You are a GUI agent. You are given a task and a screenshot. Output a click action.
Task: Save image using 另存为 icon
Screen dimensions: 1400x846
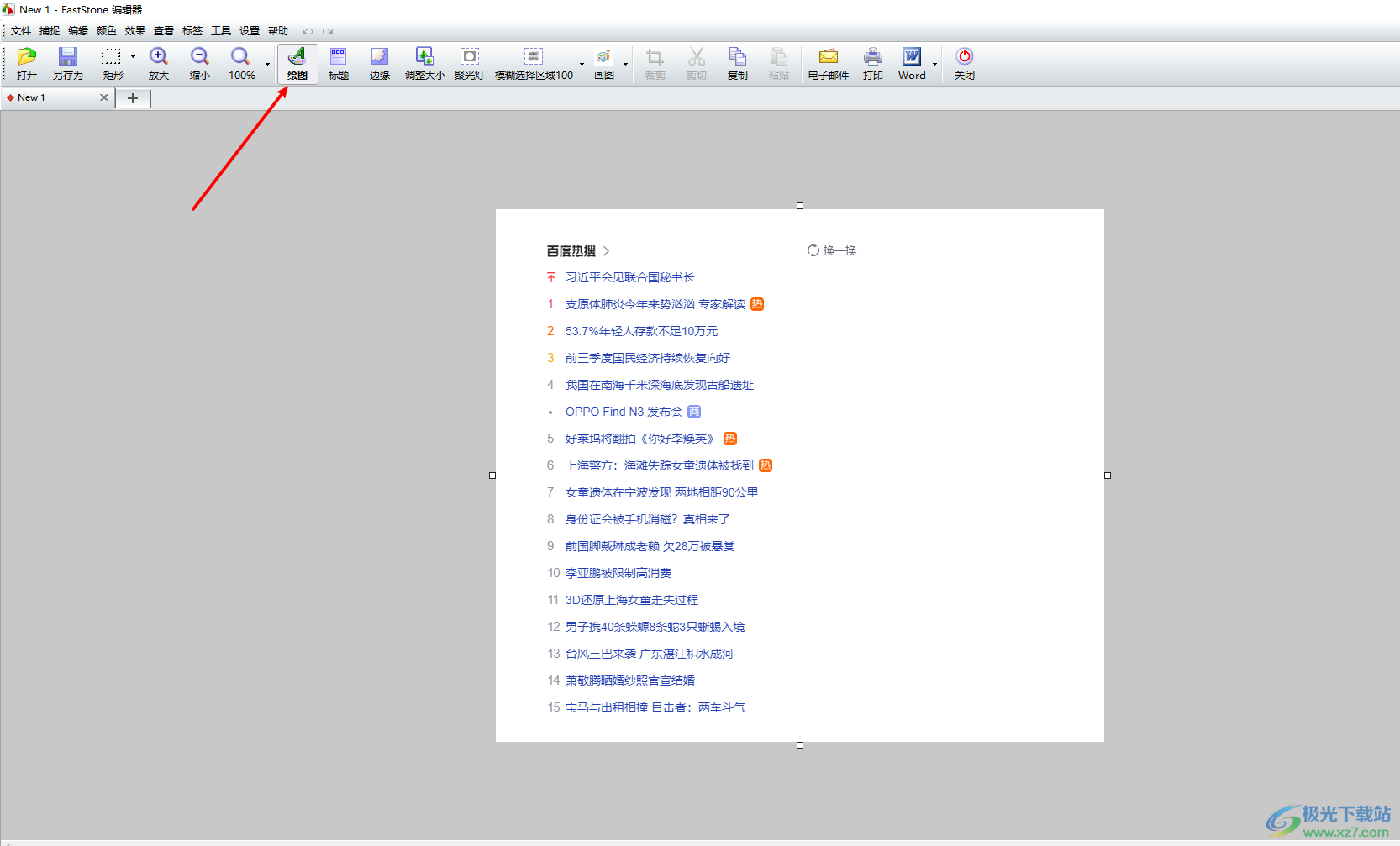(x=67, y=64)
